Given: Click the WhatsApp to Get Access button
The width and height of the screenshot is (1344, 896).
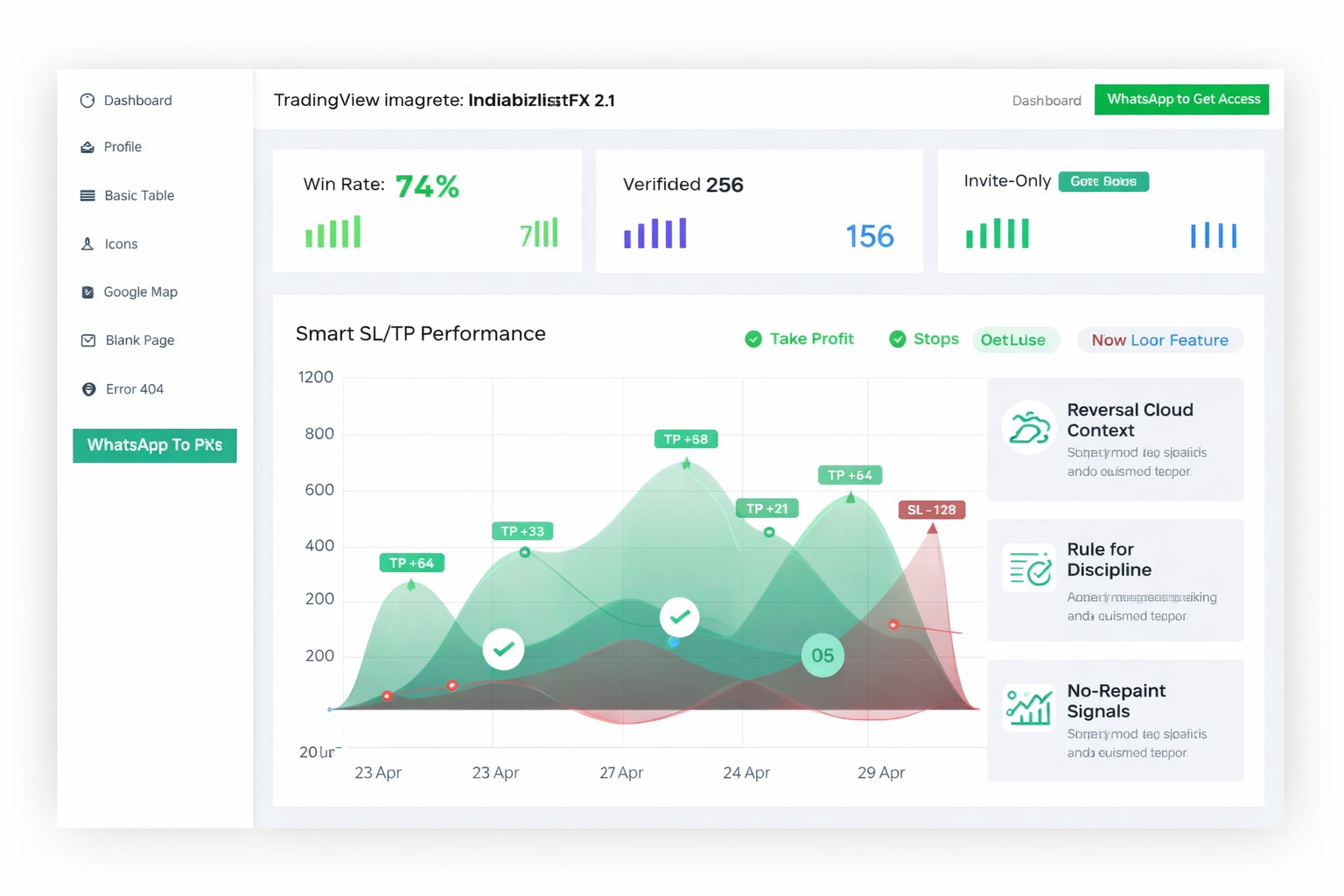Looking at the screenshot, I should [1182, 100].
